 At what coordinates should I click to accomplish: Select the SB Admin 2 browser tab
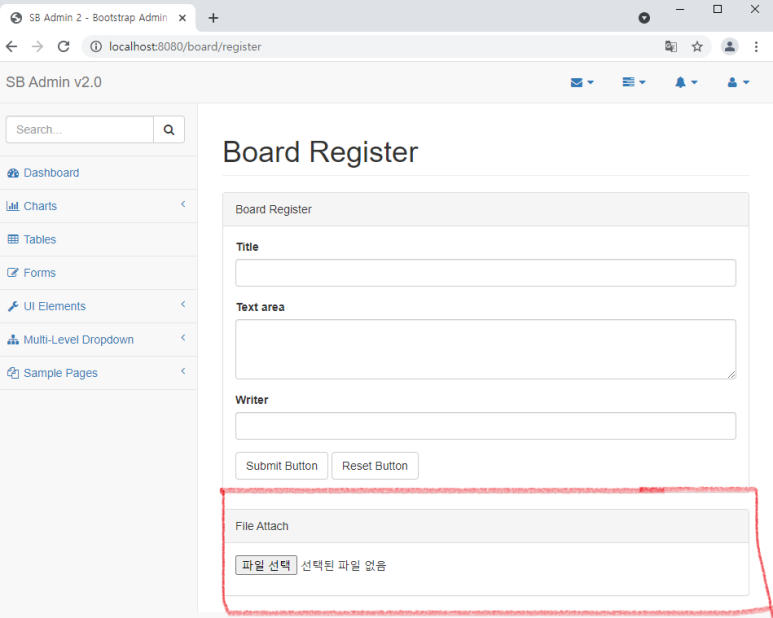[x=99, y=18]
